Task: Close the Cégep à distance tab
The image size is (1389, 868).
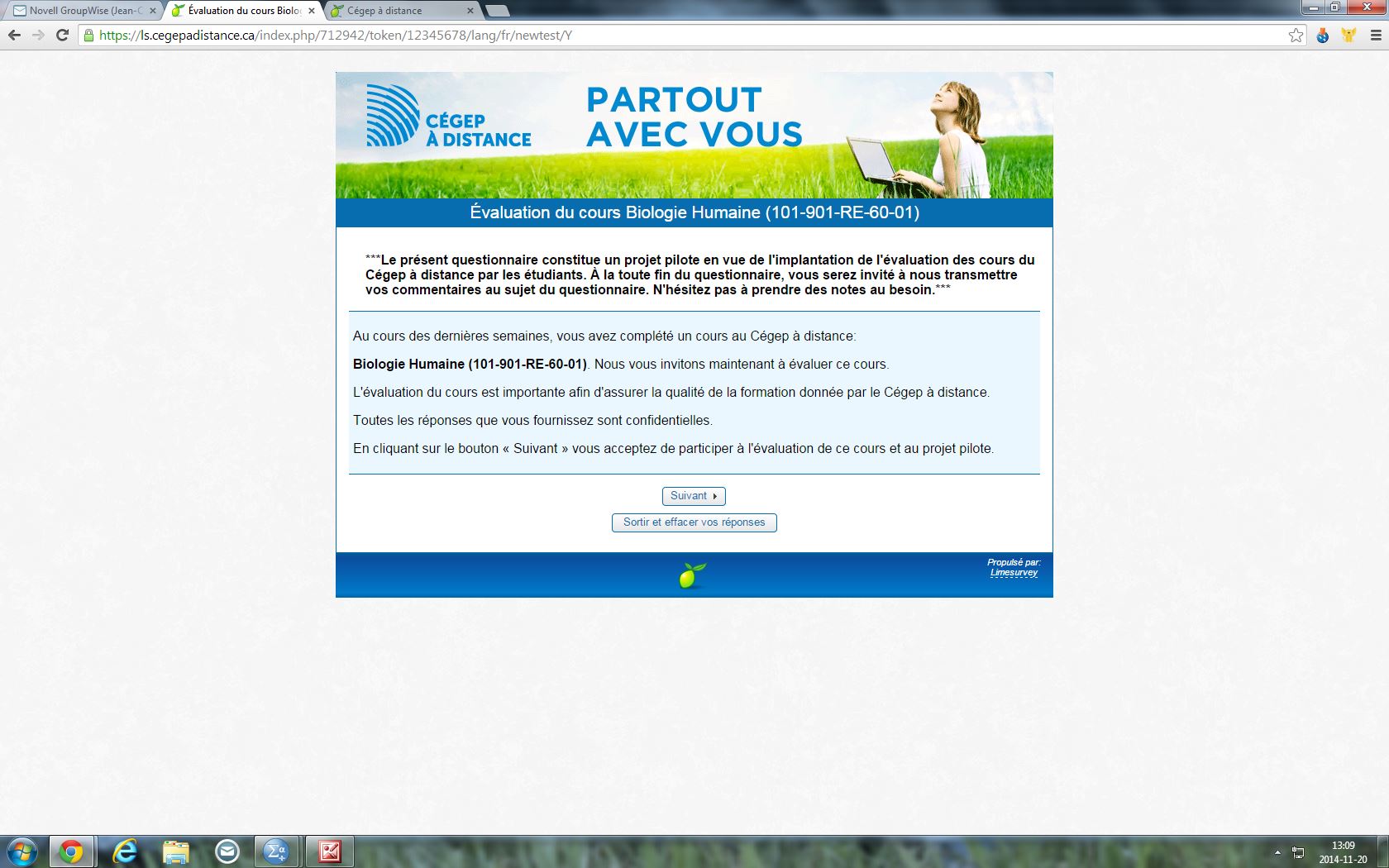Action: coord(470,11)
